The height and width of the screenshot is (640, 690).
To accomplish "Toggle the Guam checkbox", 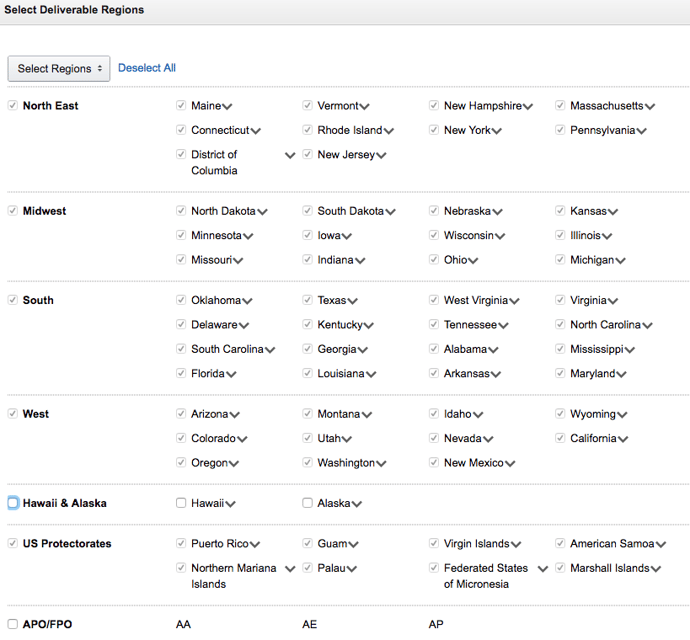I will click(308, 544).
